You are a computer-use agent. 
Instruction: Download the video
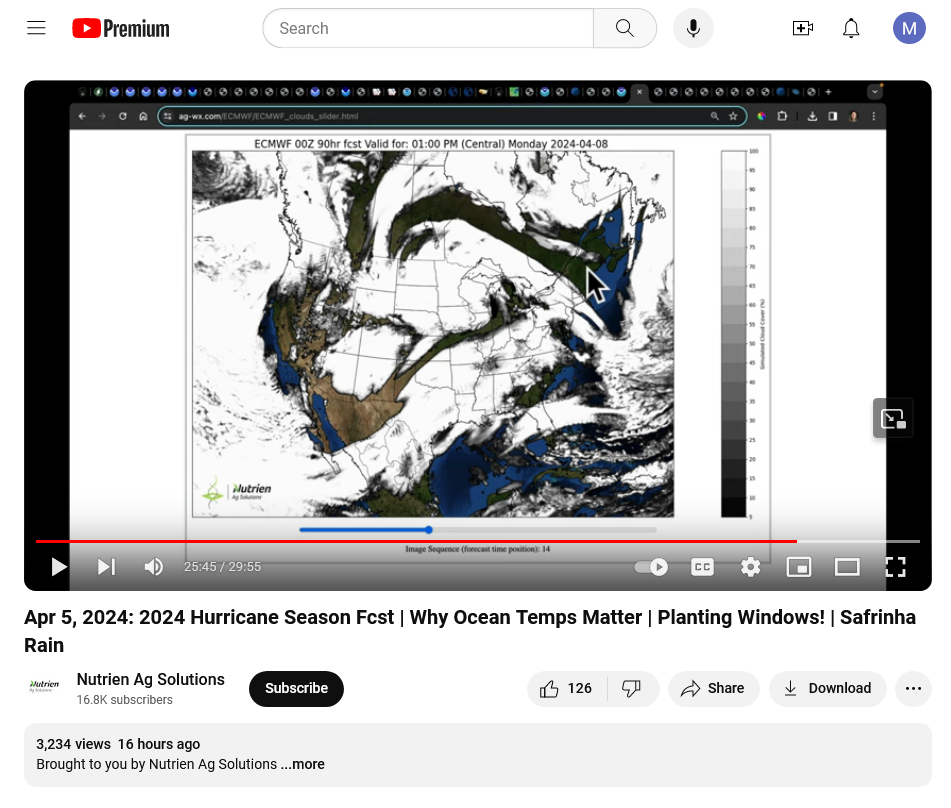[x=827, y=688]
